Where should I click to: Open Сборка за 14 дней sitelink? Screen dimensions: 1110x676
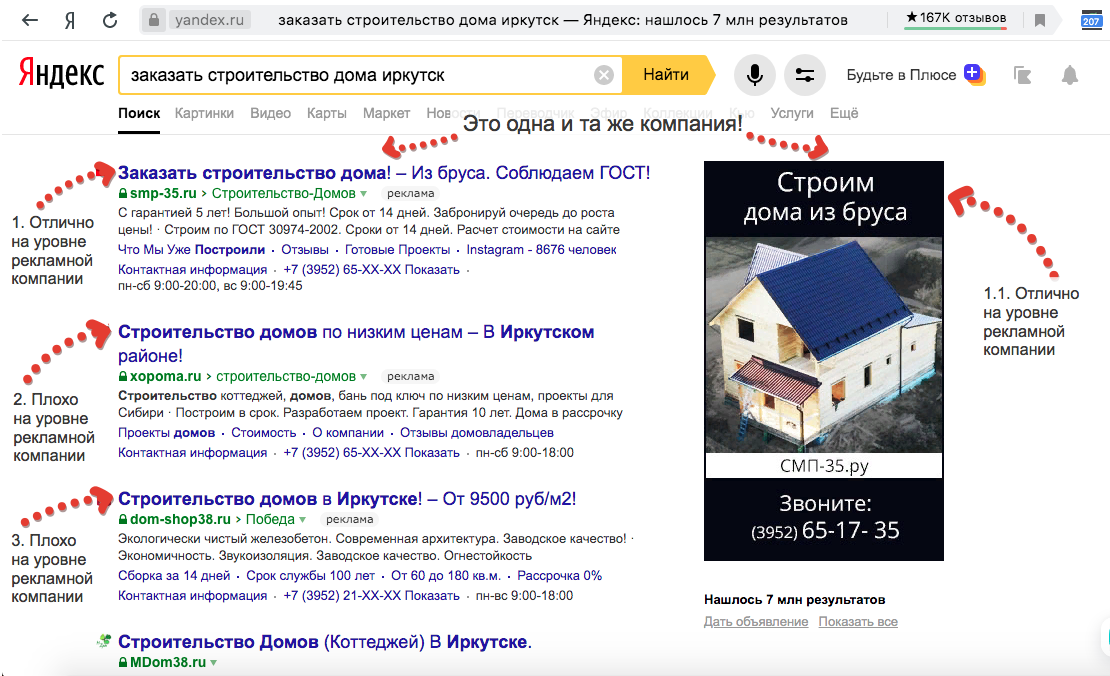point(174,575)
